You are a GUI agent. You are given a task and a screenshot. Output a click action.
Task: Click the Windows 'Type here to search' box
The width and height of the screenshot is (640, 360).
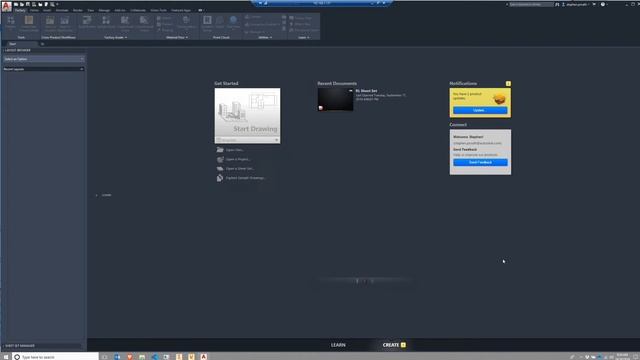[x=56, y=357]
